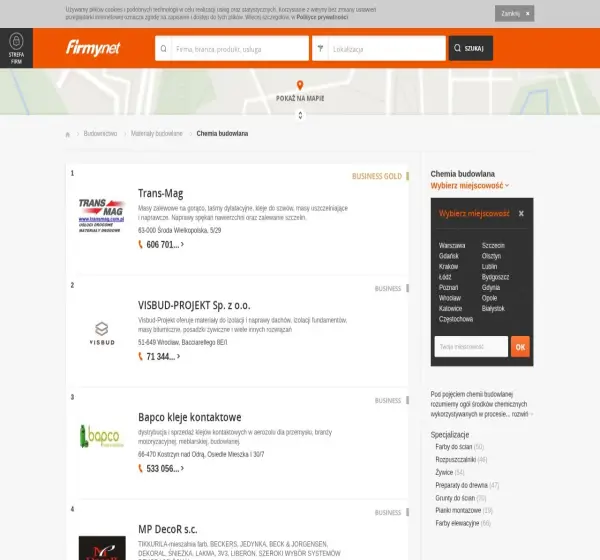
Task: Select Szczecin city
Action: coord(493,245)
